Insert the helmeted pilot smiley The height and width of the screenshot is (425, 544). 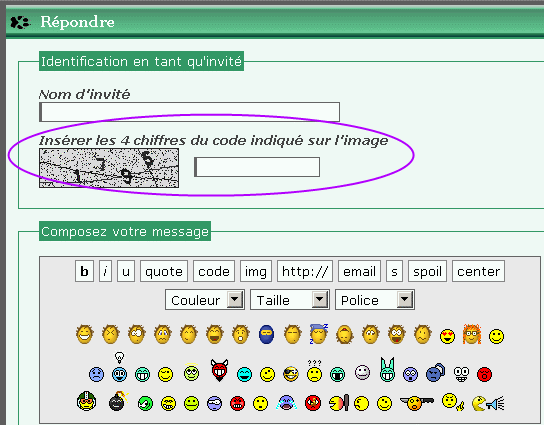(x=86, y=401)
